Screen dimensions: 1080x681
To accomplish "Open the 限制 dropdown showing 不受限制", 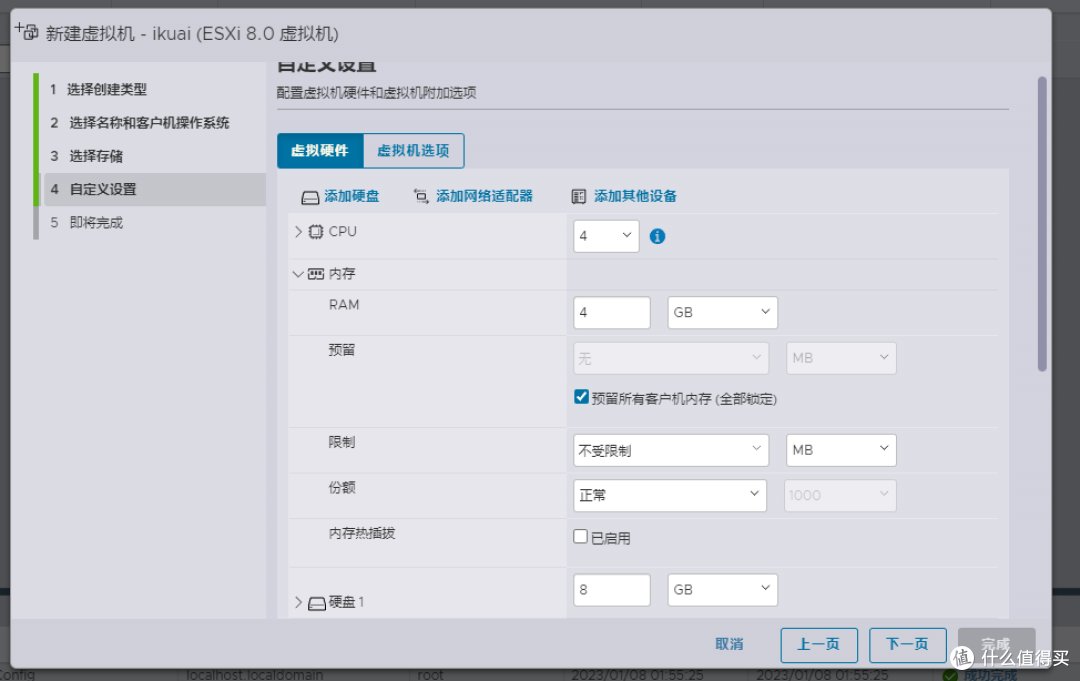I will point(670,449).
